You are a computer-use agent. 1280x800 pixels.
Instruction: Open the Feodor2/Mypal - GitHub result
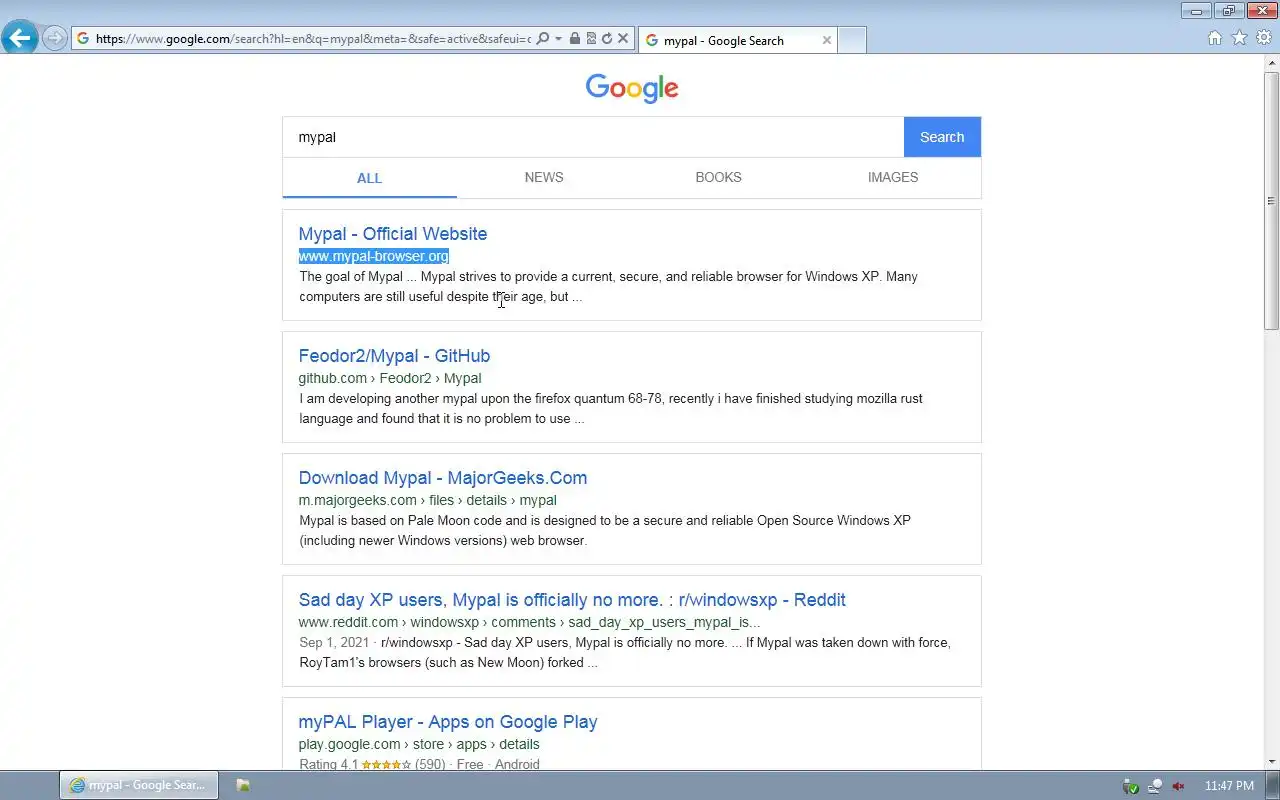[394, 356]
